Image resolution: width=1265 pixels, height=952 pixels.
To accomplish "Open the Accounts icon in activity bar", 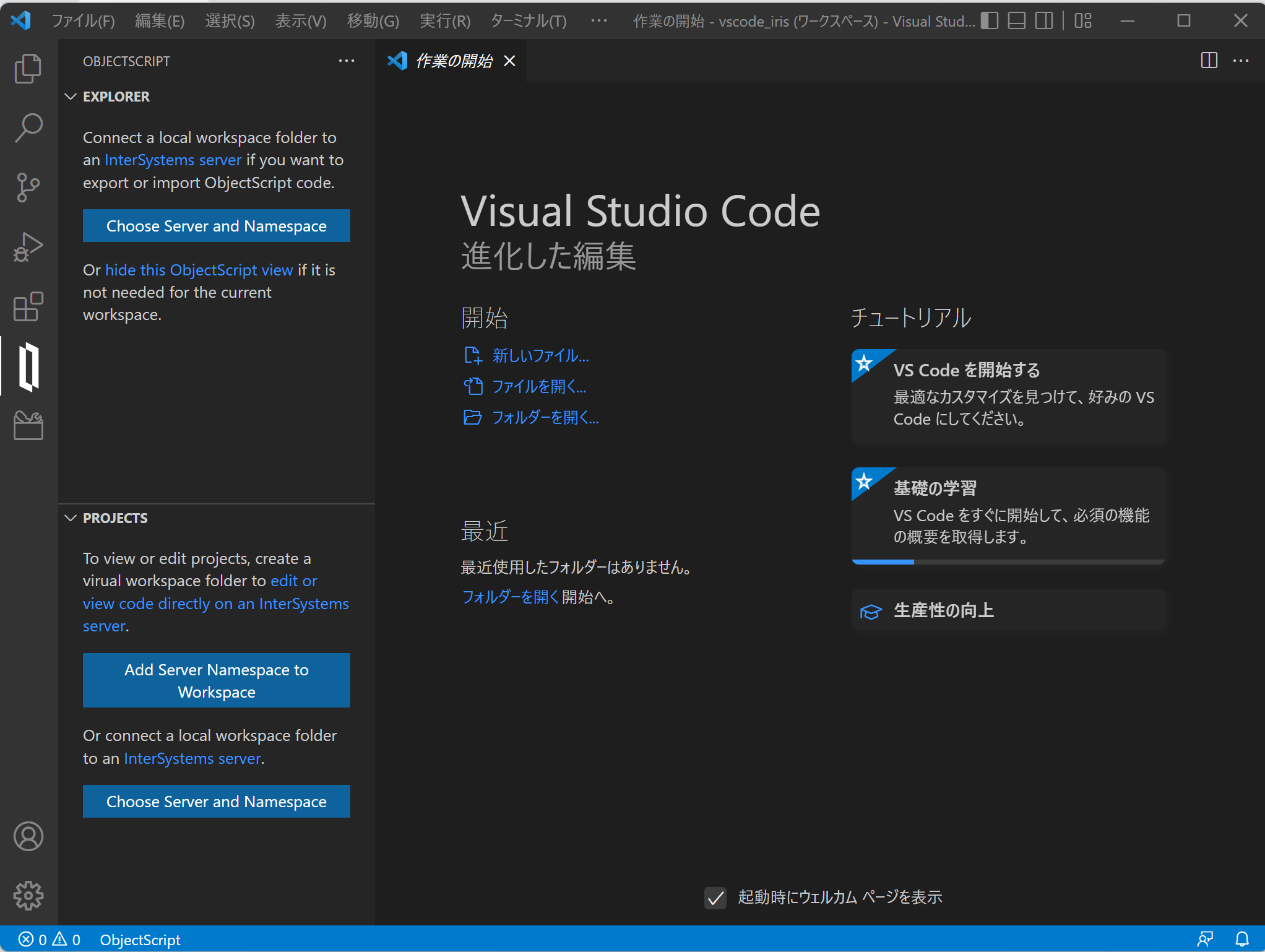I will [28, 836].
